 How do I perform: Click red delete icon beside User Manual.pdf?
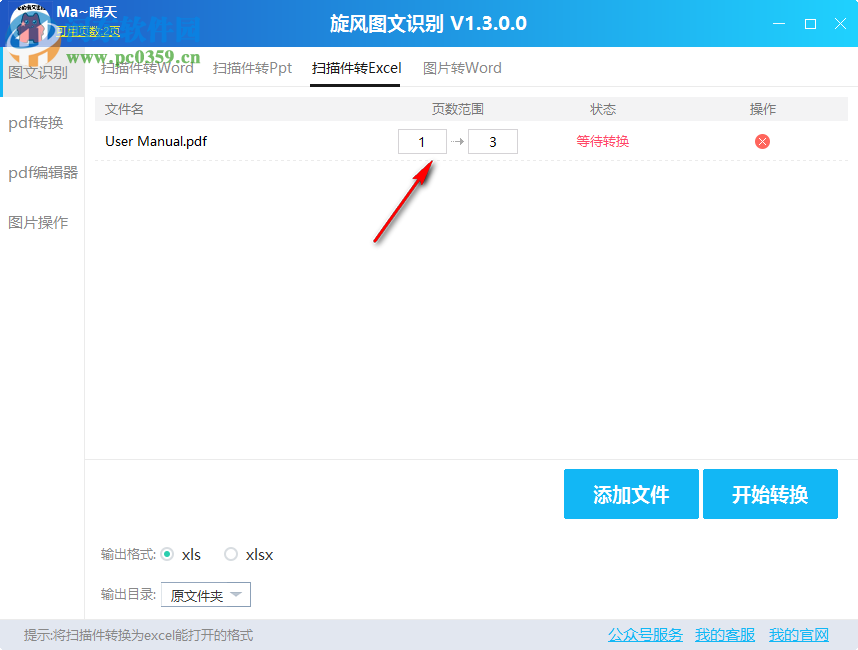pyautogui.click(x=762, y=141)
